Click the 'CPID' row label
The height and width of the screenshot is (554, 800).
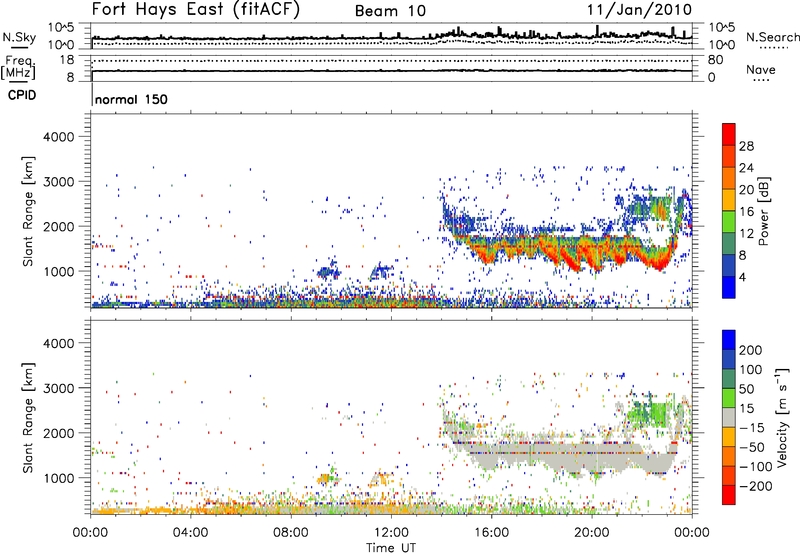click(x=22, y=95)
